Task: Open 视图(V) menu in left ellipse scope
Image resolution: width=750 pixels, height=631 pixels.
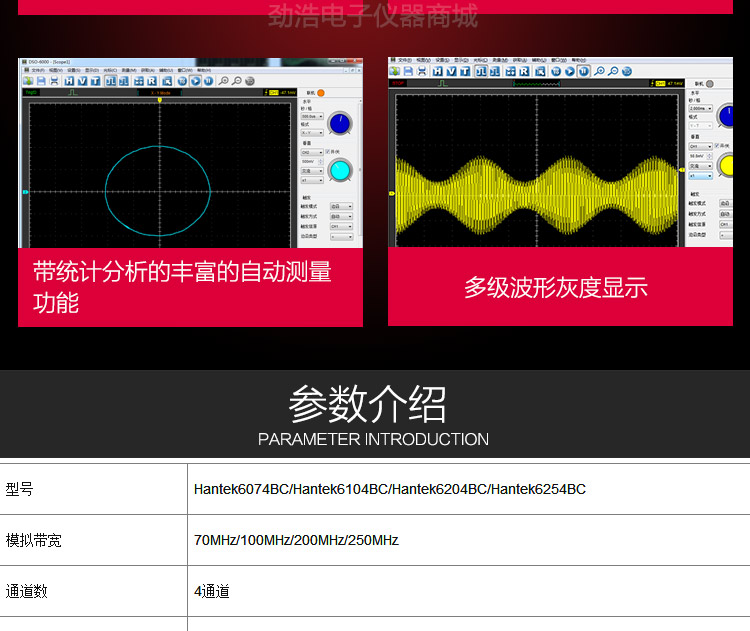Action: [55, 70]
